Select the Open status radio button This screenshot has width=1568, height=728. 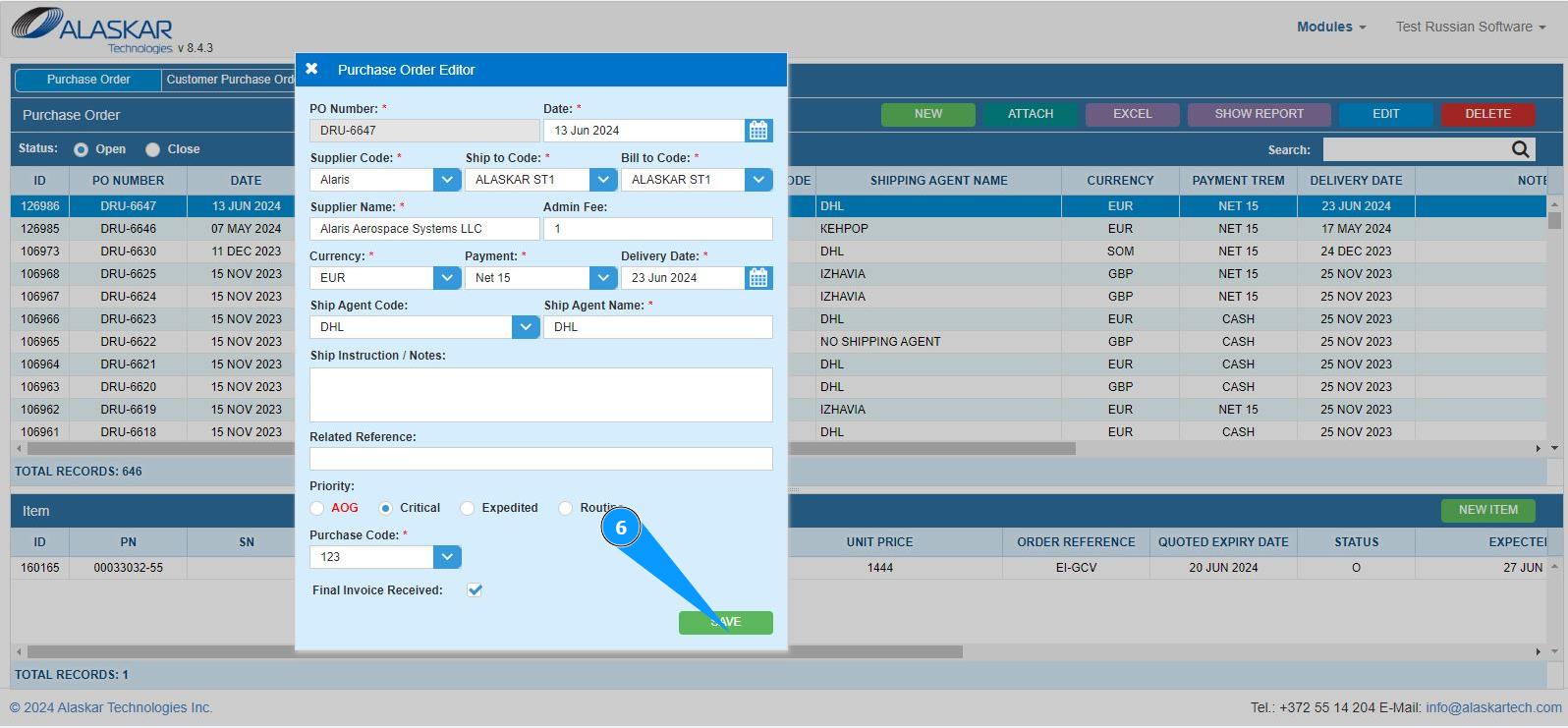click(81, 149)
